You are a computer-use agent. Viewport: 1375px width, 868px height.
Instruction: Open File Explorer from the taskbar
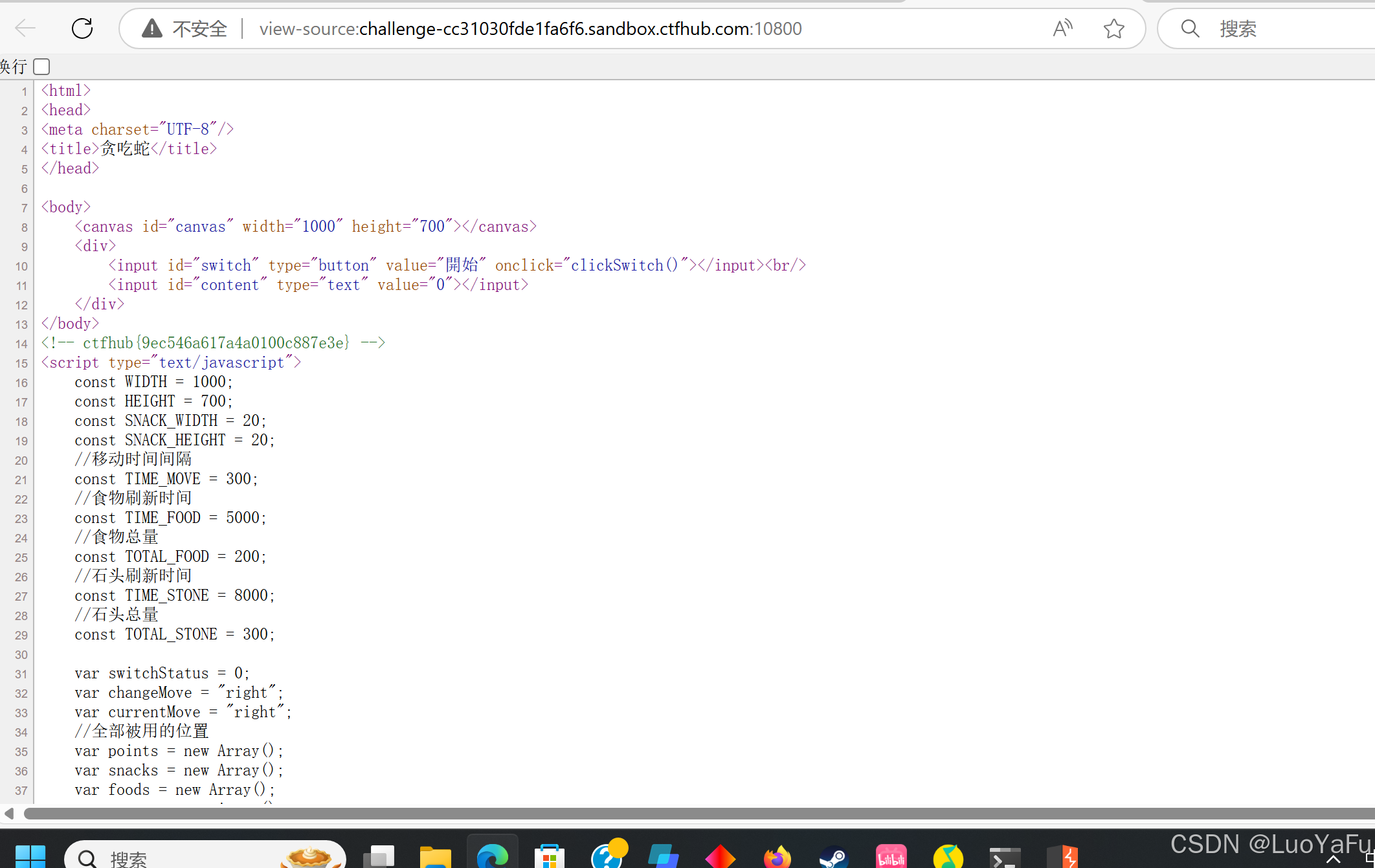click(x=435, y=856)
